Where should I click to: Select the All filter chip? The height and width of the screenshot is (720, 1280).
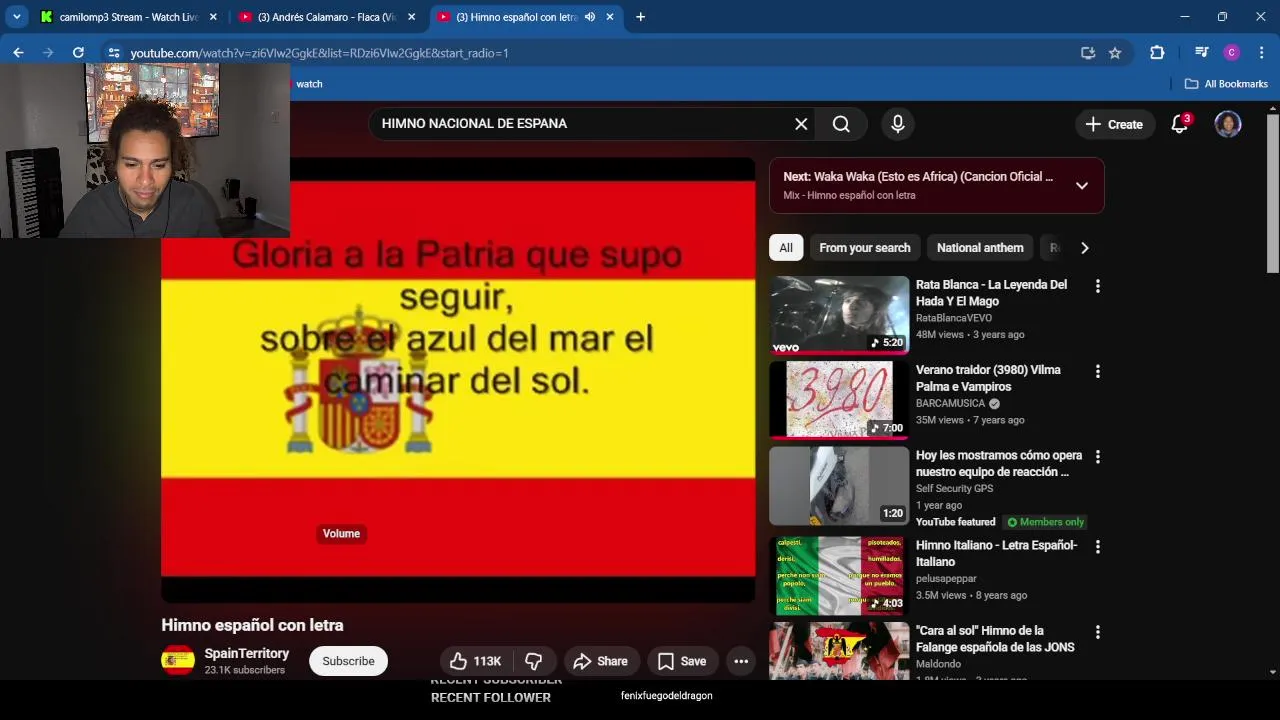786,248
